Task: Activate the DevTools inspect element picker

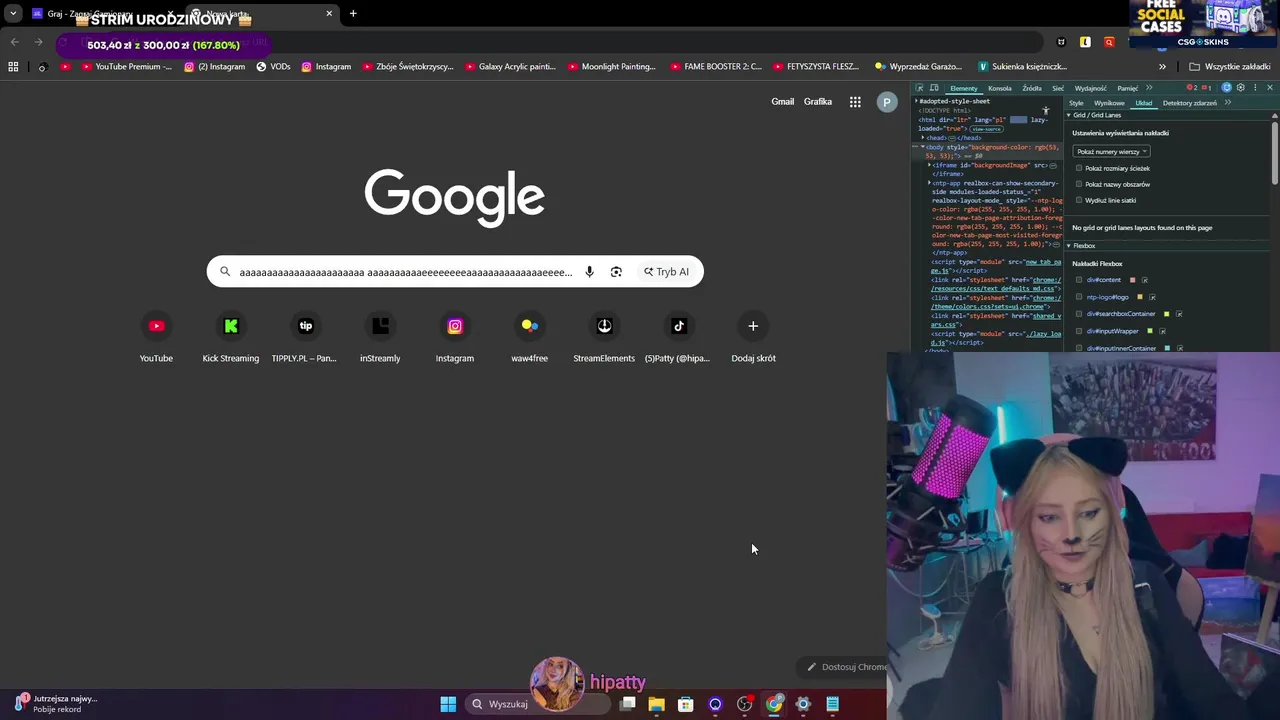Action: tap(919, 88)
